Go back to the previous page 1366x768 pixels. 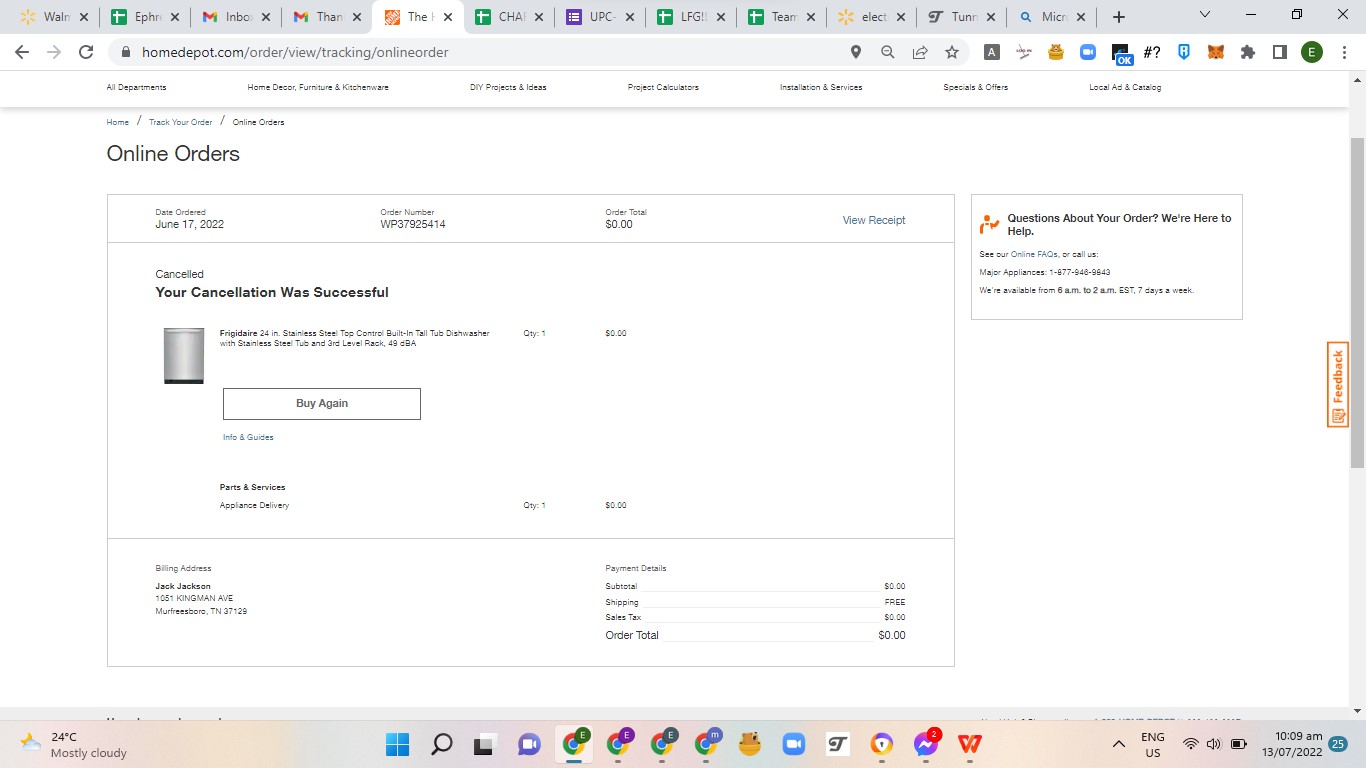tap(22, 52)
